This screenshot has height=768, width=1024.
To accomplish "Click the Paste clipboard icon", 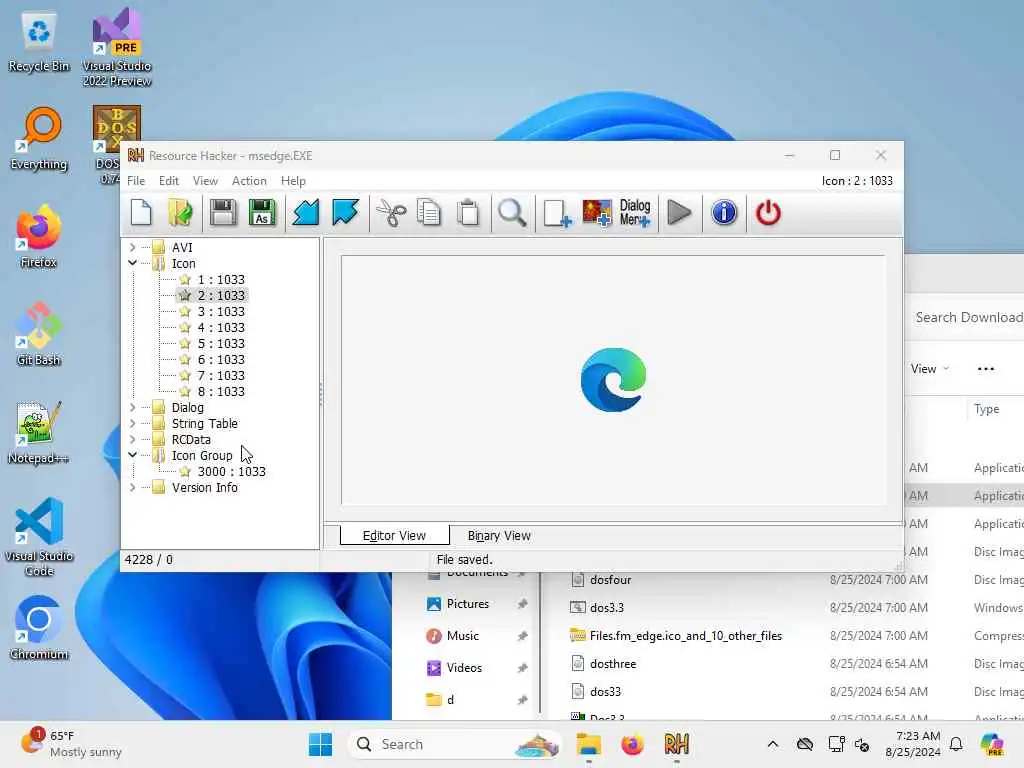I will tap(468, 213).
